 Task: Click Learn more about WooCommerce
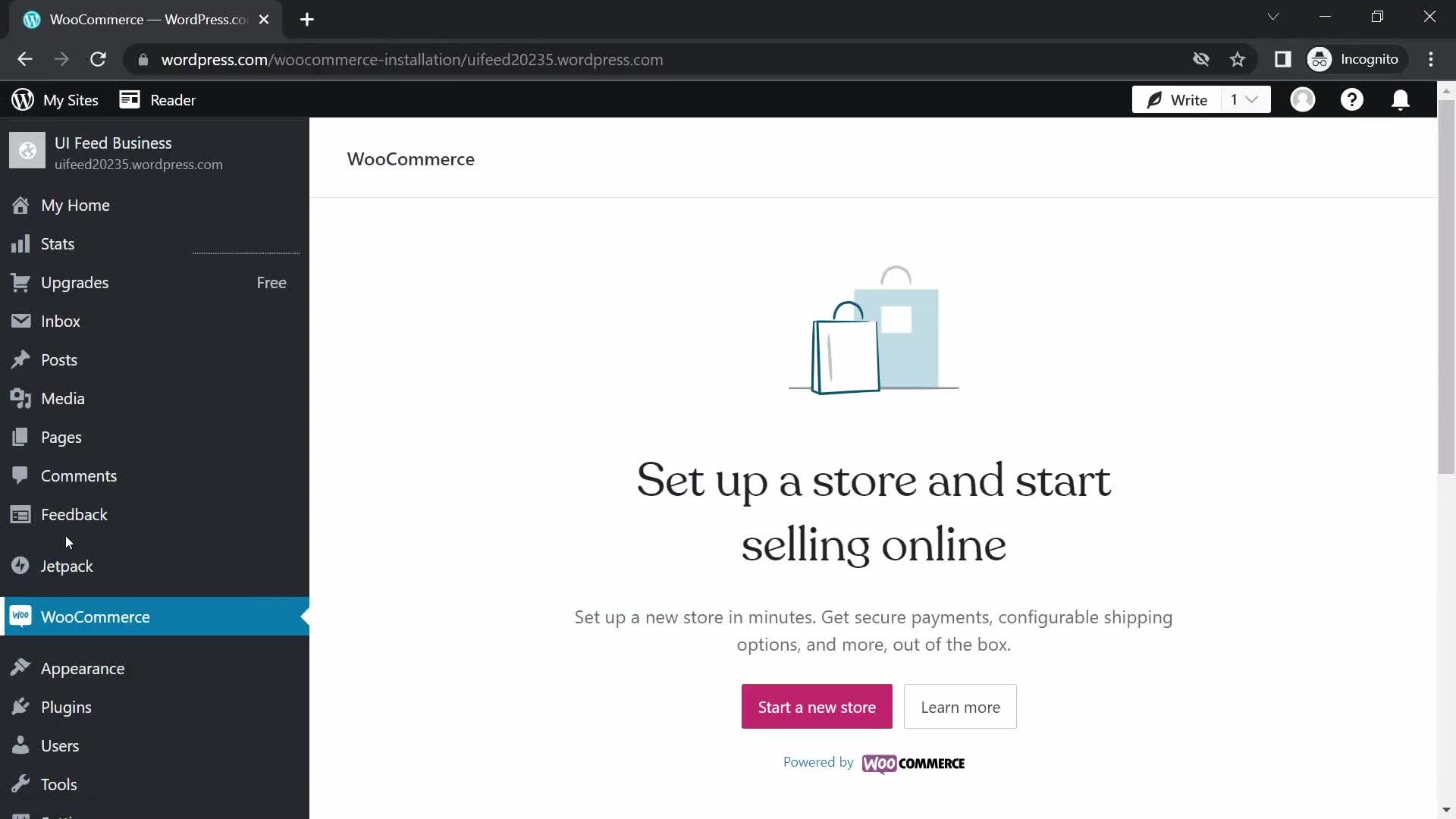pos(960,706)
